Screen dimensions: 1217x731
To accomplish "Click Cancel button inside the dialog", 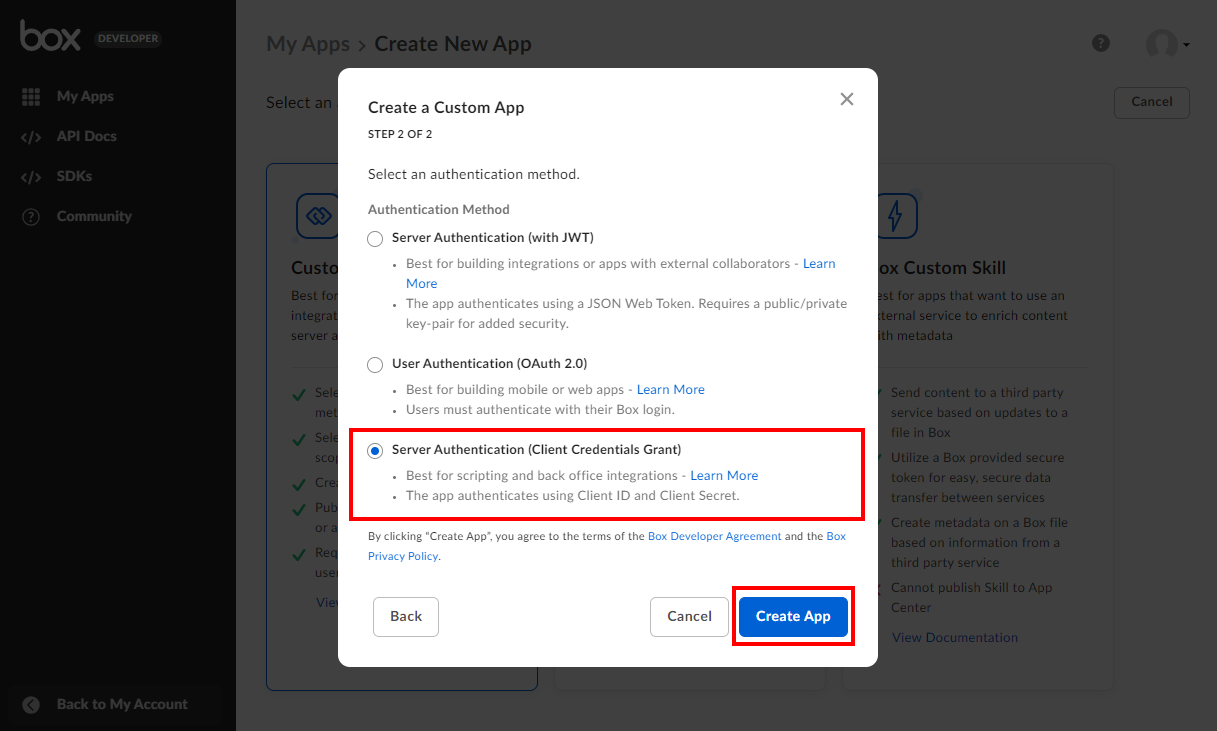I will [x=689, y=616].
